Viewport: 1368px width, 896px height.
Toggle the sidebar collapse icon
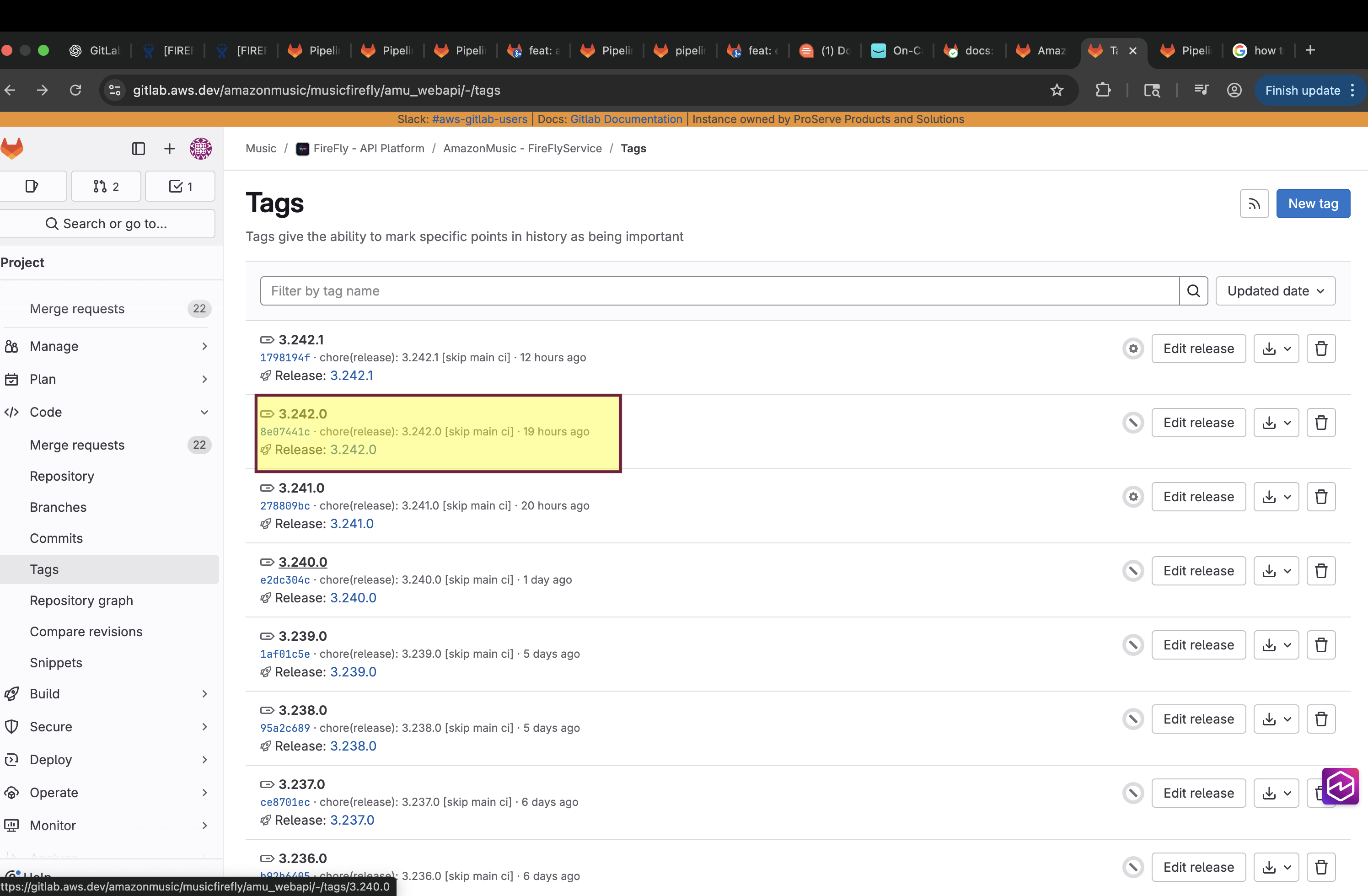click(139, 149)
